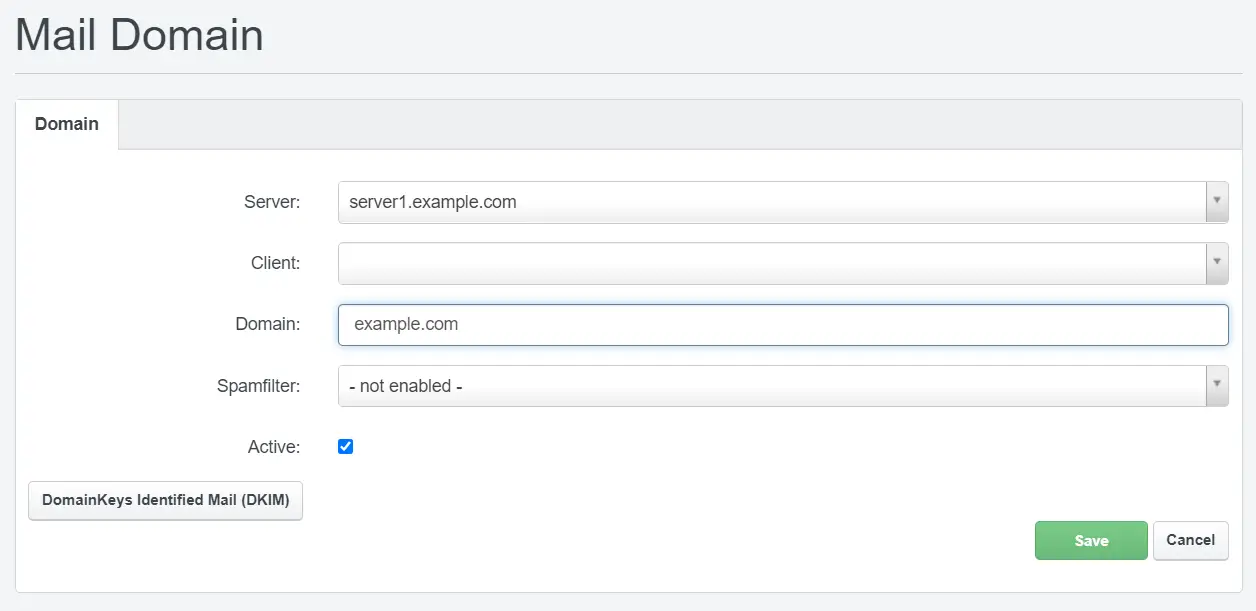Click the Mail Domain page heading
The image size is (1256, 611).
140,35
